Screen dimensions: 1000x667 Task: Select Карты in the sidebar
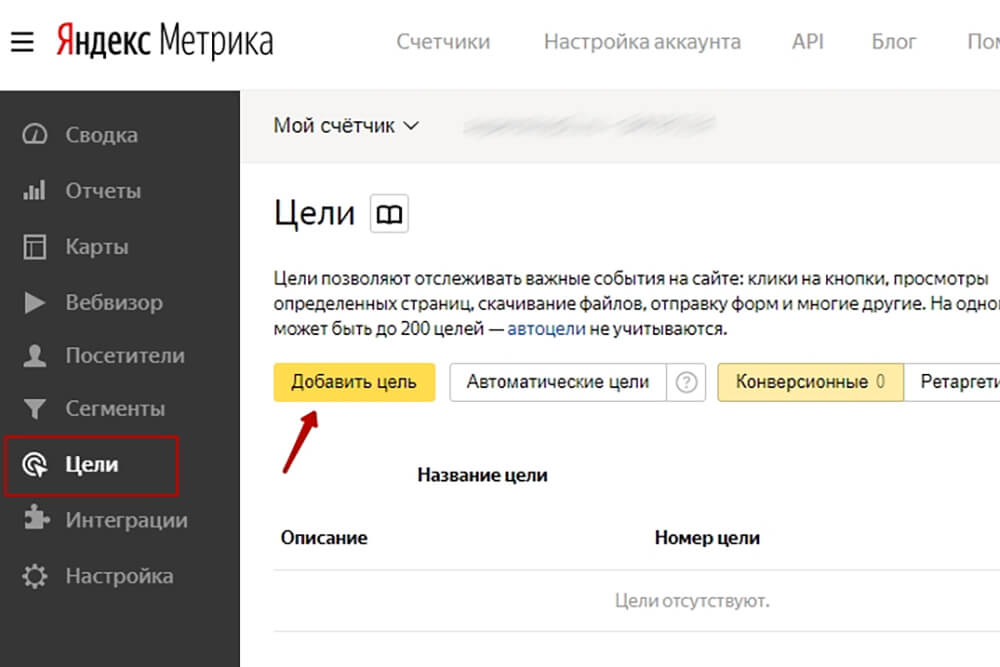97,247
